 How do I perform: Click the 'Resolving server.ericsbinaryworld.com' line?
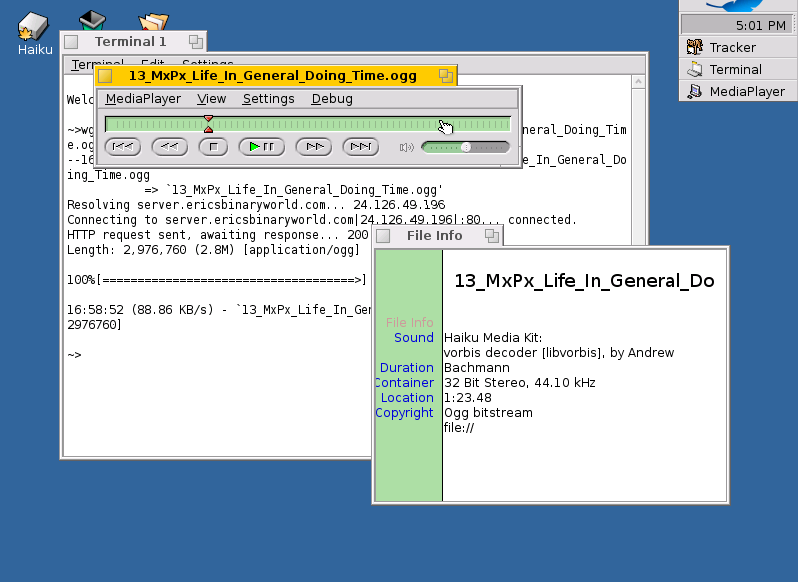point(256,205)
